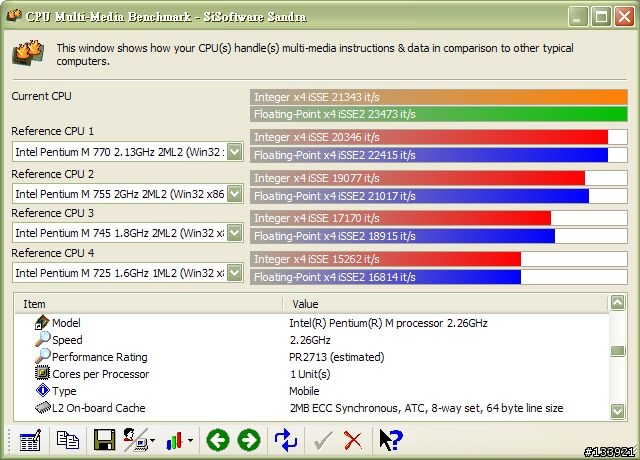Select the Pentium M 755 2GHz combo box
Image resolution: width=640 pixels, height=460 pixels.
[x=128, y=193]
